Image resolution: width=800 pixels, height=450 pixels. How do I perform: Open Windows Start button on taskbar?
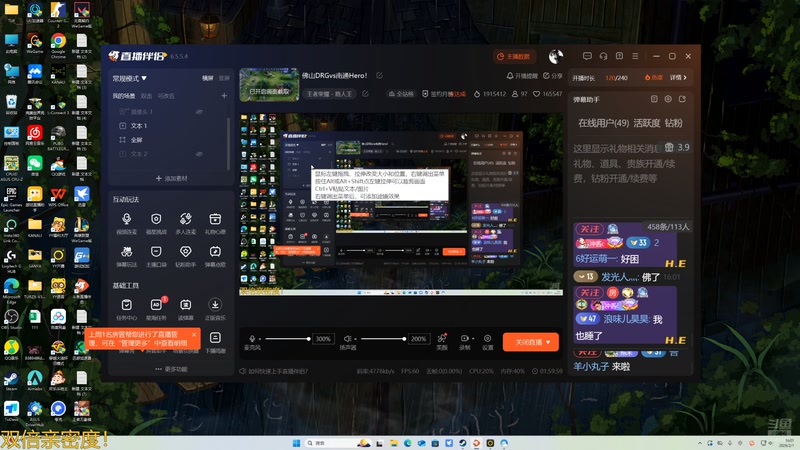pyautogui.click(x=296, y=443)
